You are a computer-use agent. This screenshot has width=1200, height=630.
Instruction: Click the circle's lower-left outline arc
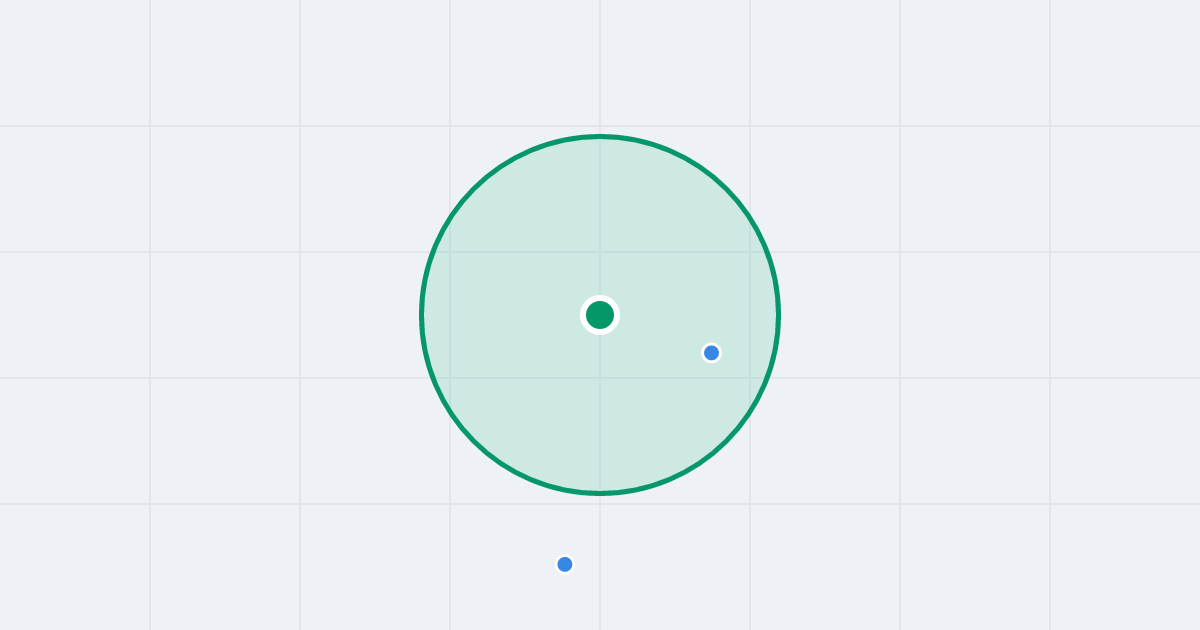(x=474, y=441)
